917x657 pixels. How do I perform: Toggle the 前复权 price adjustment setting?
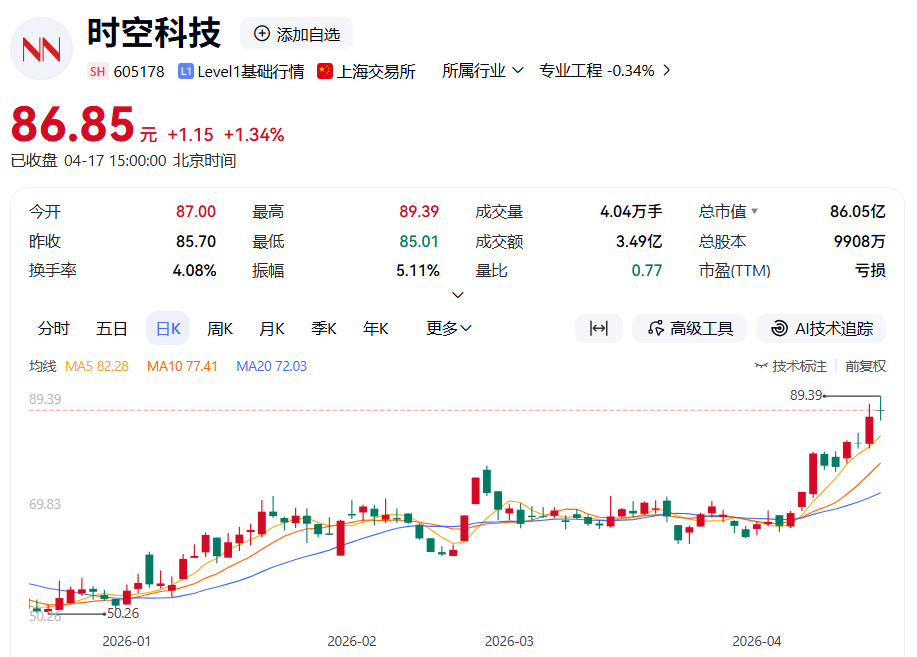865,366
